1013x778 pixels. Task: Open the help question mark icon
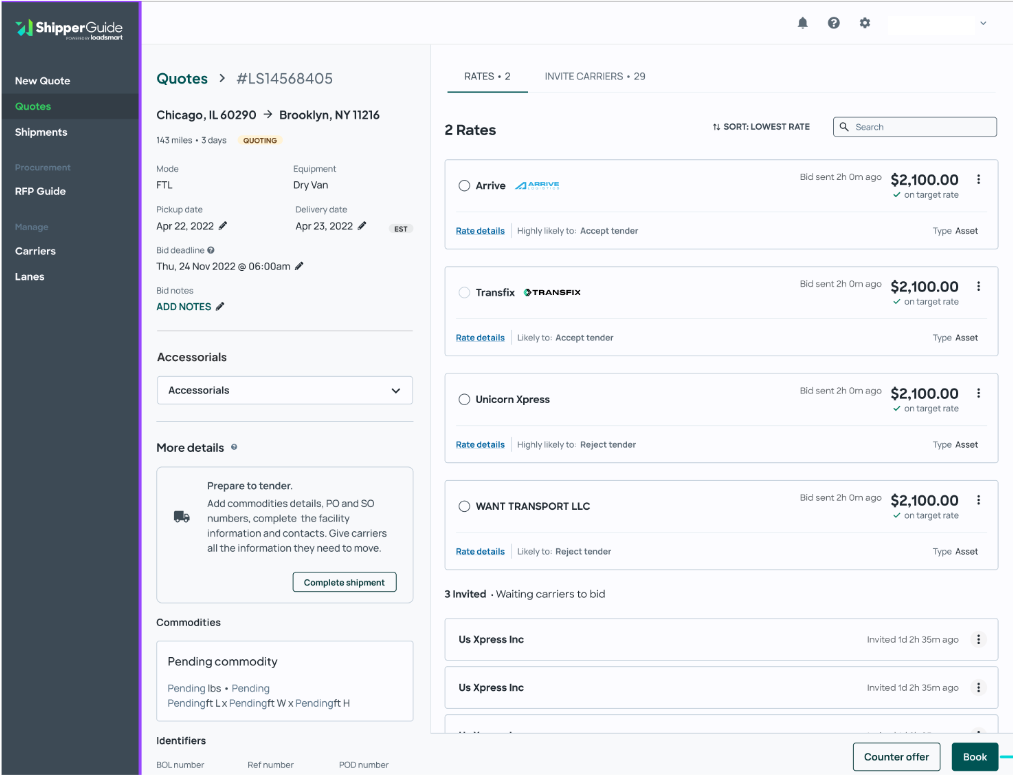[833, 23]
